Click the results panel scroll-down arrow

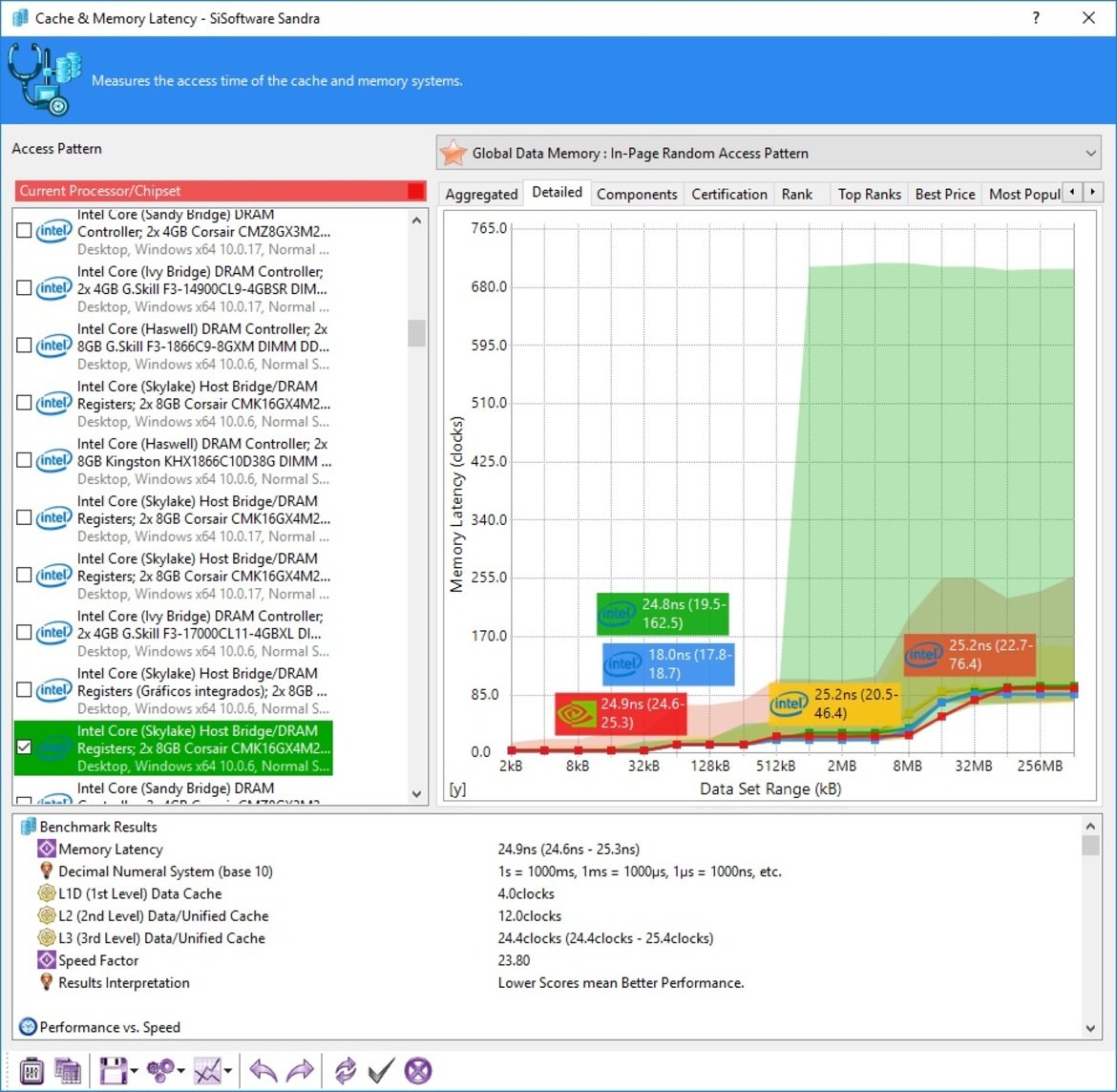click(x=1090, y=1028)
